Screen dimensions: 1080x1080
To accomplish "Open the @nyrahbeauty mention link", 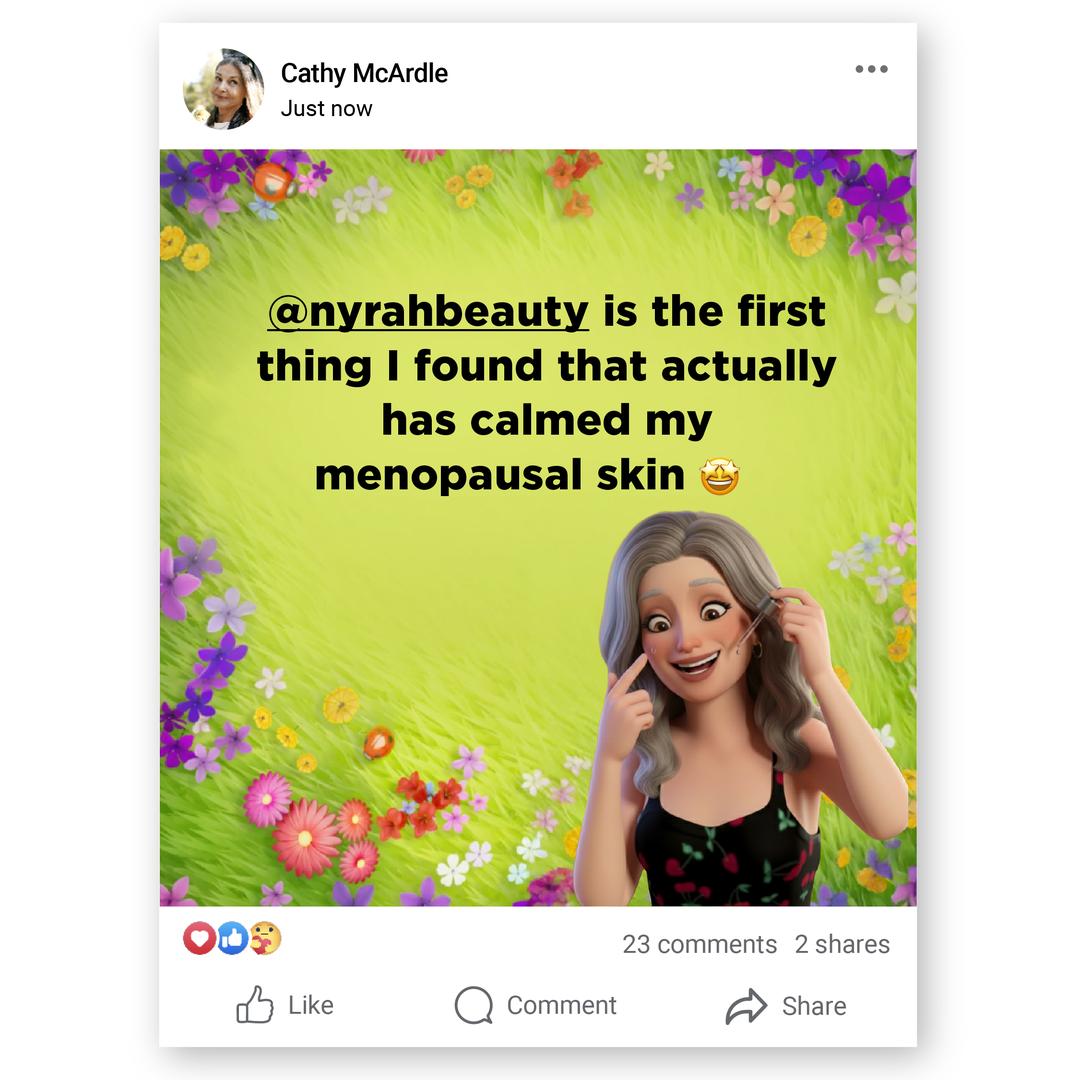I will (428, 312).
